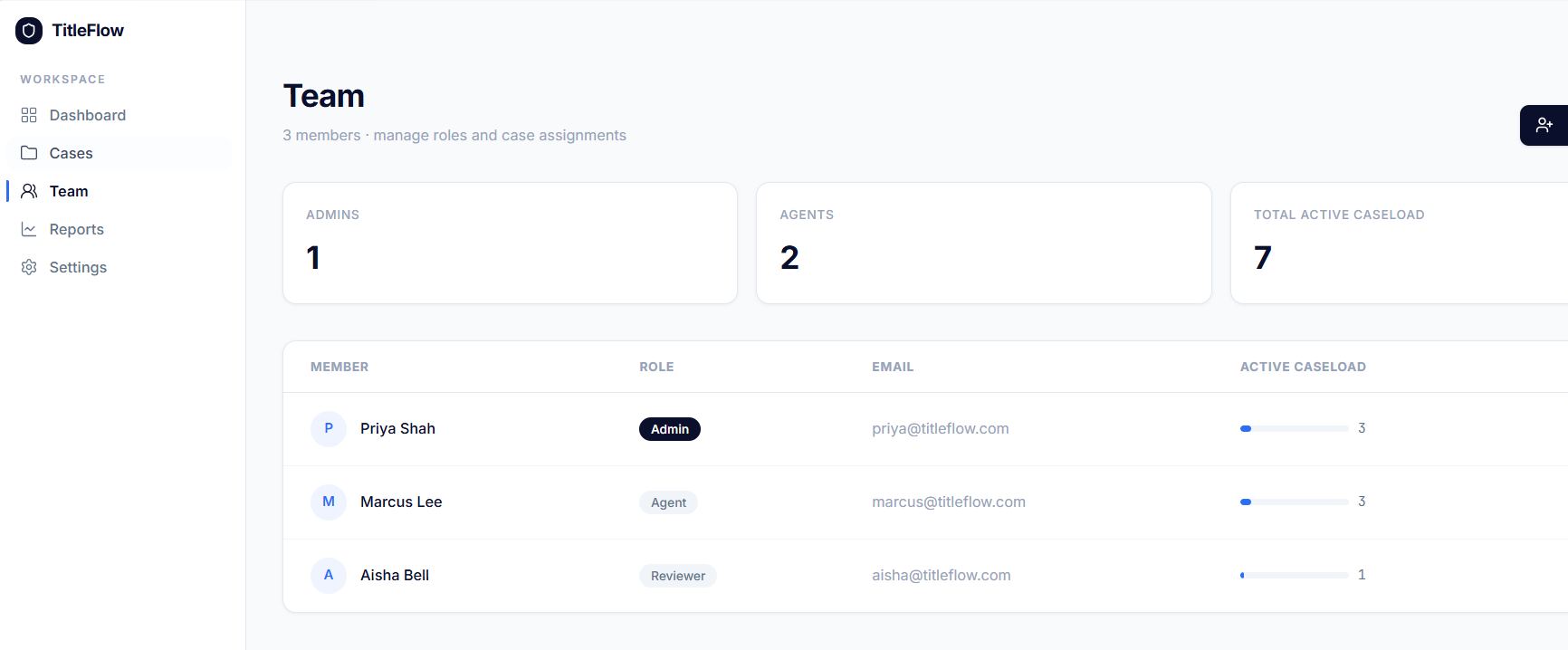Click the TitleFlow shield logo icon
Viewport: 1568px width, 650px height.
tap(29, 31)
